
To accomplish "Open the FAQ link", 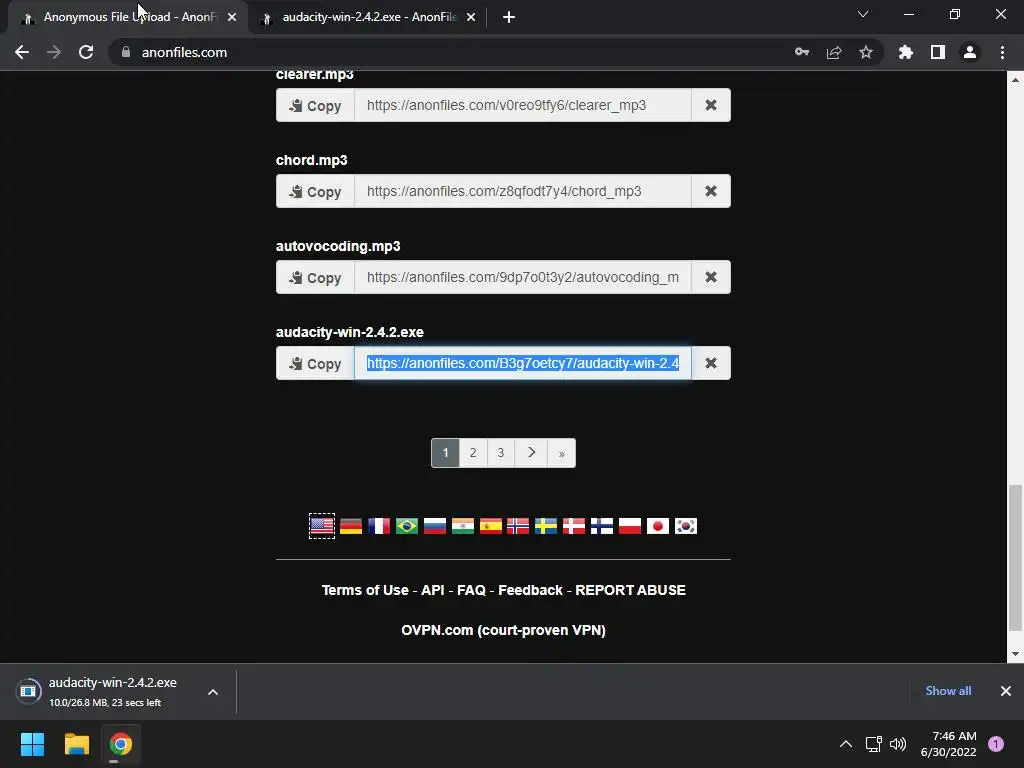I will coord(472,590).
